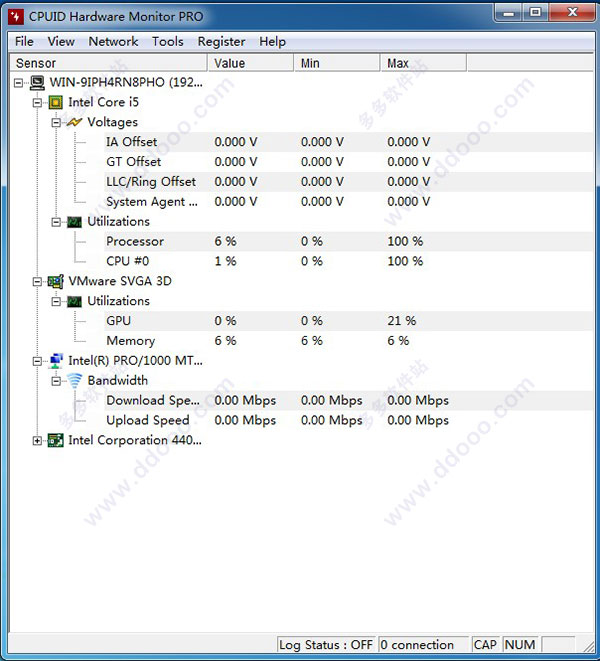Click 0 connection in status bar
The width and height of the screenshot is (600, 661).
[x=423, y=645]
